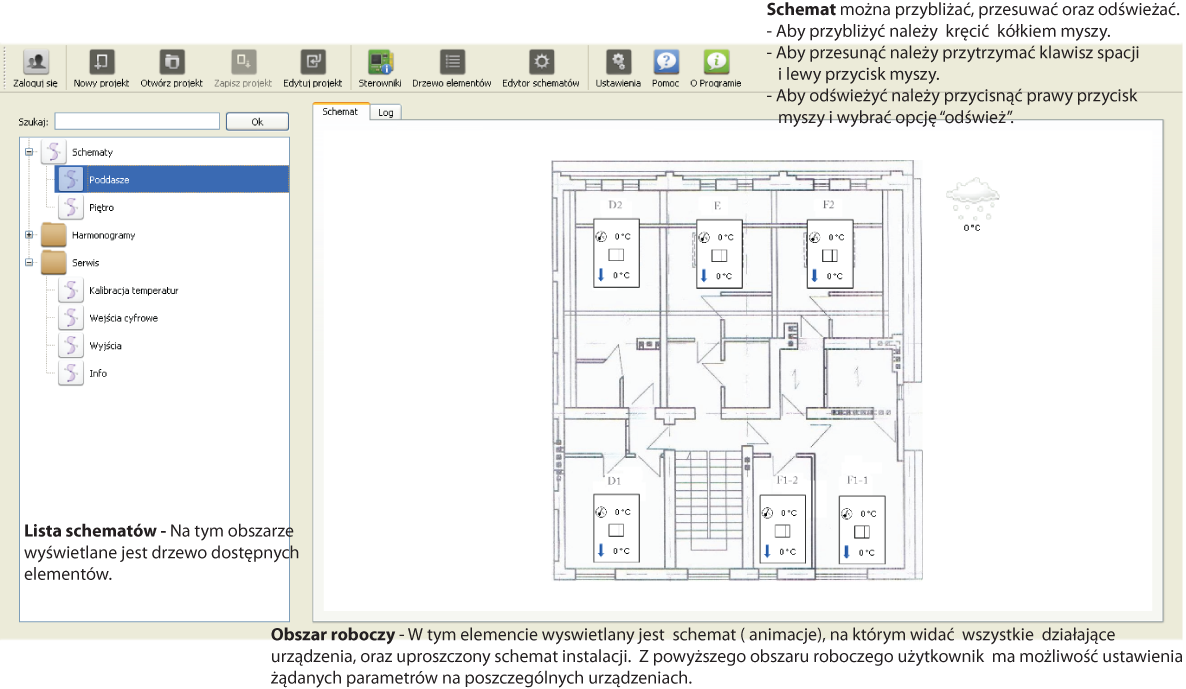Click the Zapisz projekt save icon
The image size is (1186, 689).
(243, 61)
